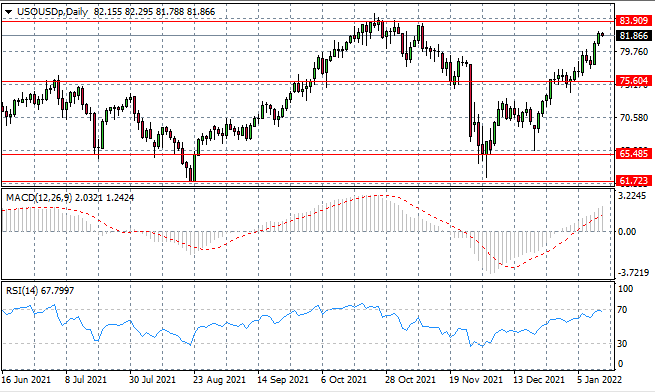Click the 70.580 price axis value
Image resolution: width=655 pixels, height=392 pixels.
pyautogui.click(x=634, y=118)
